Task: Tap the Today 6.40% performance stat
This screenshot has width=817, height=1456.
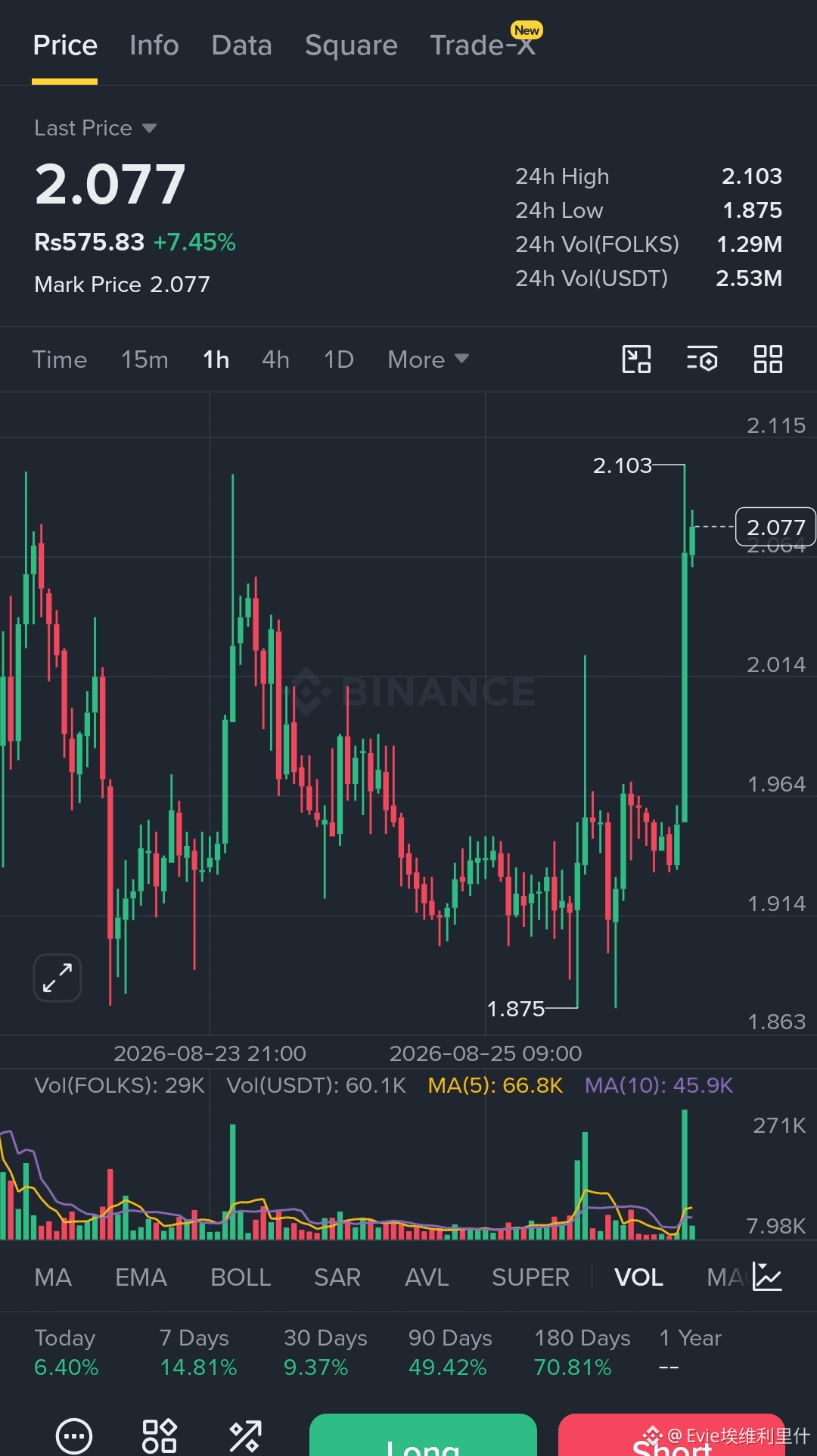Action: [67, 1352]
